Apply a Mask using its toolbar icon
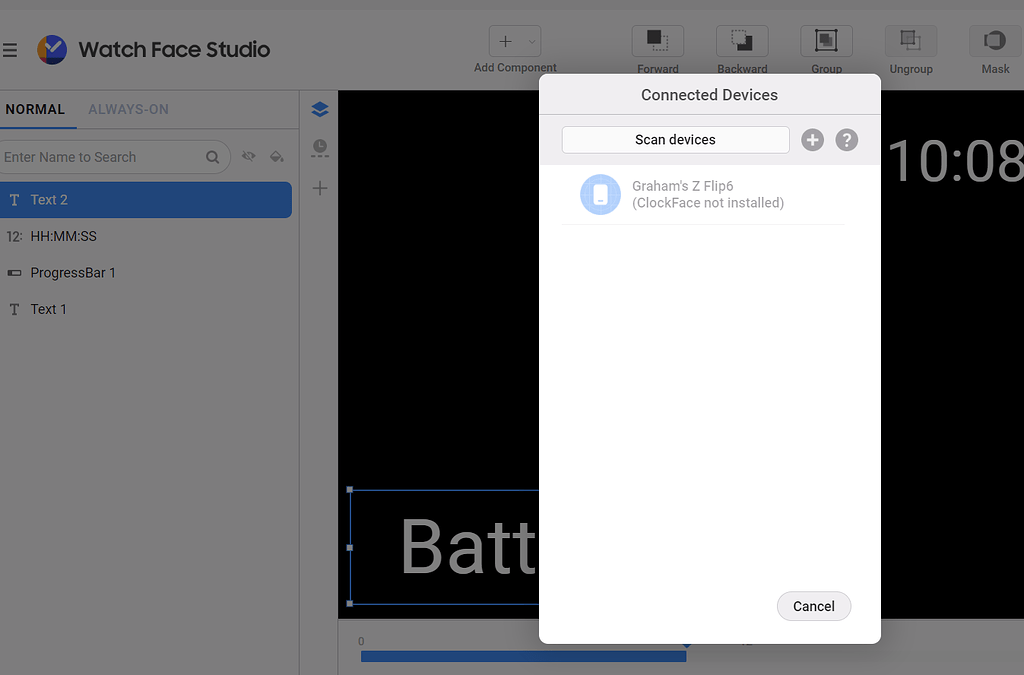This screenshot has height=675, width=1024. pos(994,41)
